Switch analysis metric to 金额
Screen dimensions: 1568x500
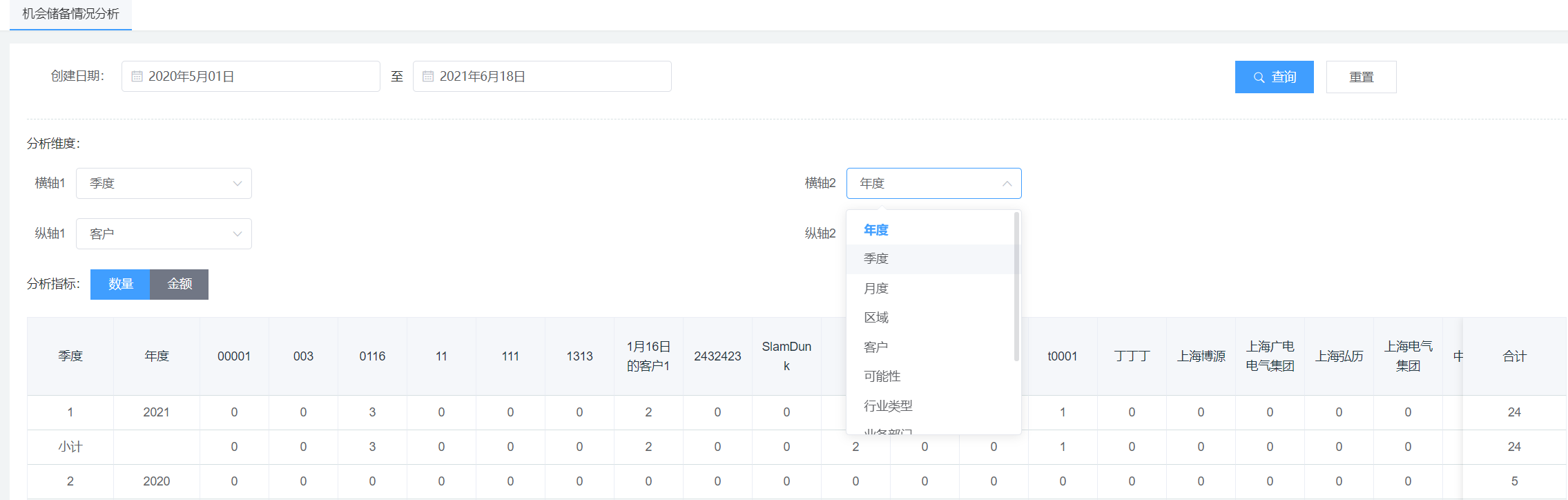pos(180,285)
